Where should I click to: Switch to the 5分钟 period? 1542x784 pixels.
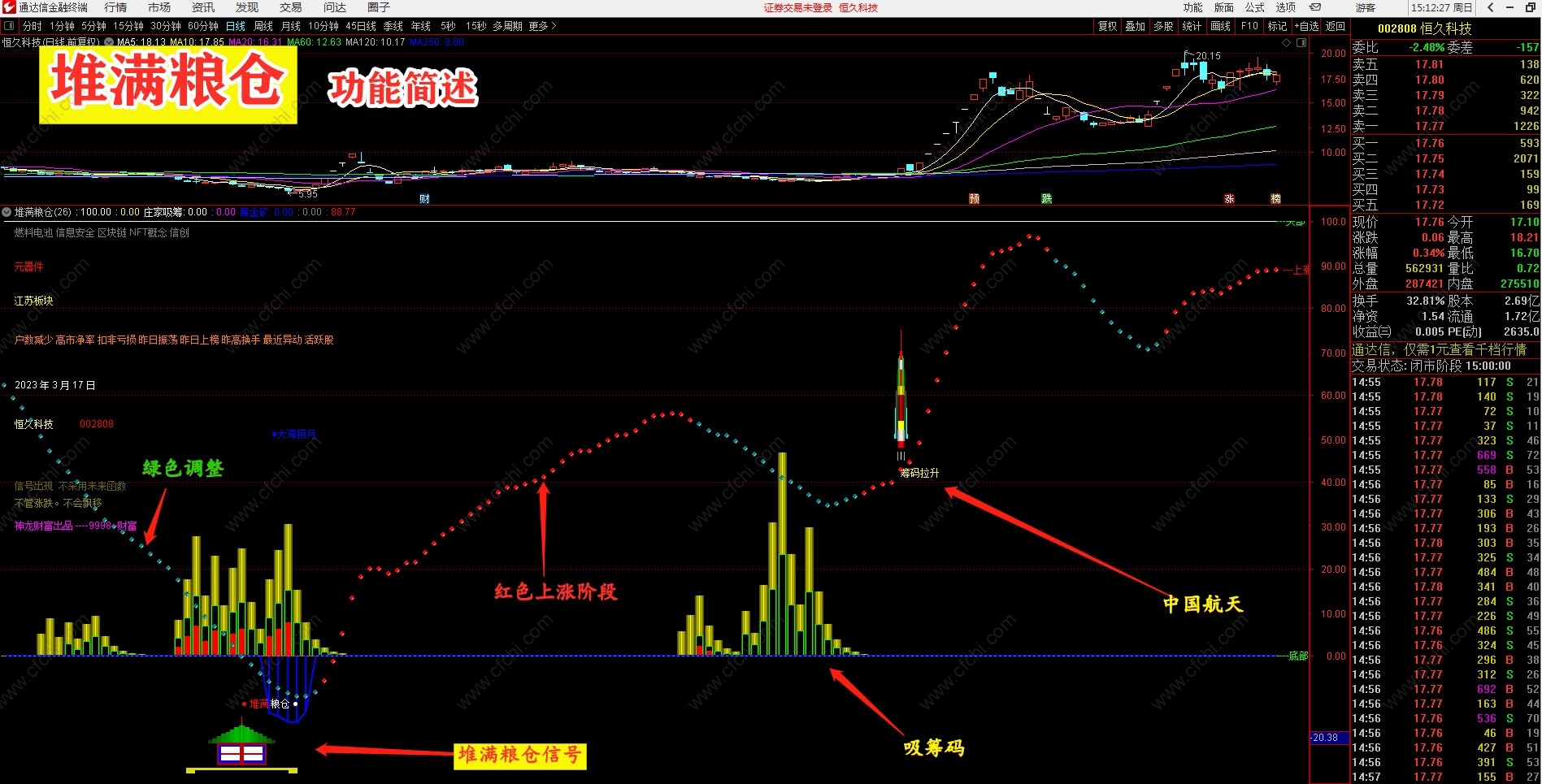[93, 26]
